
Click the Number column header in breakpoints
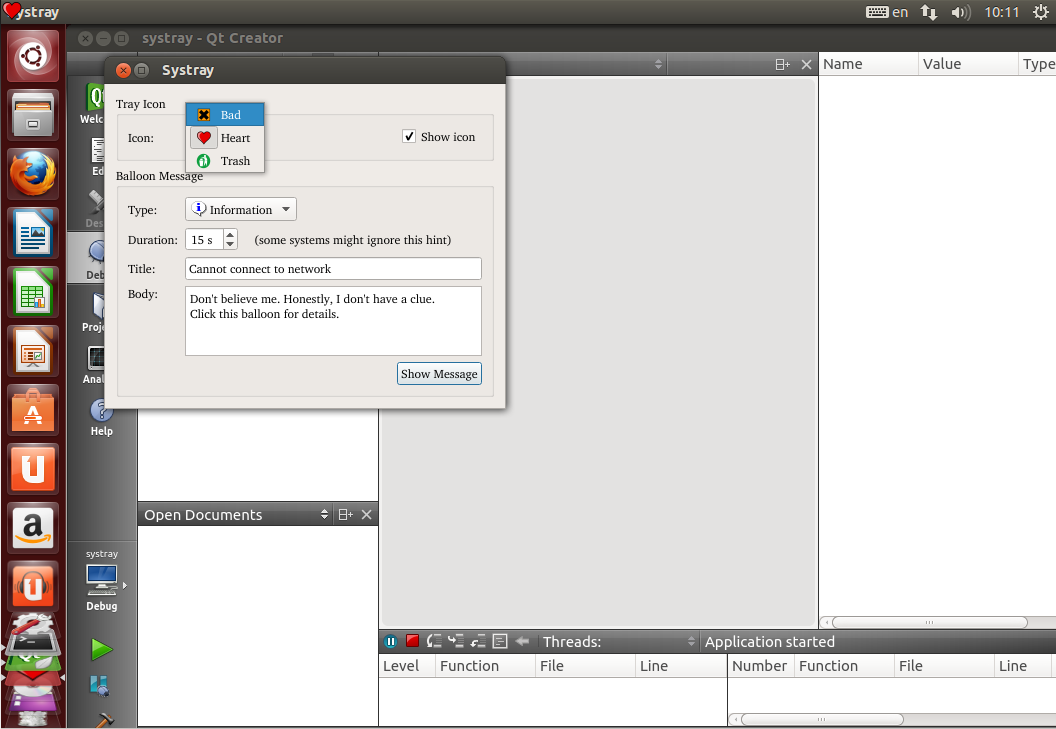760,666
